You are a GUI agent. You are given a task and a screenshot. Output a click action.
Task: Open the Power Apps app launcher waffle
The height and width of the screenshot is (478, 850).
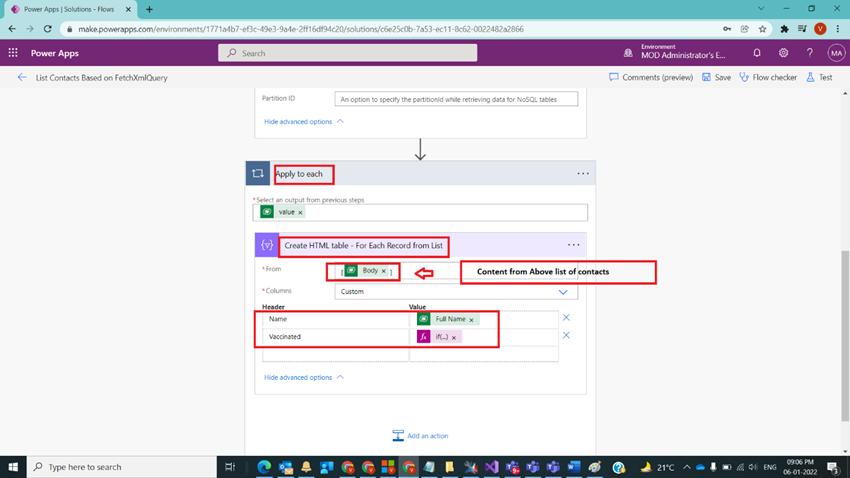point(13,53)
